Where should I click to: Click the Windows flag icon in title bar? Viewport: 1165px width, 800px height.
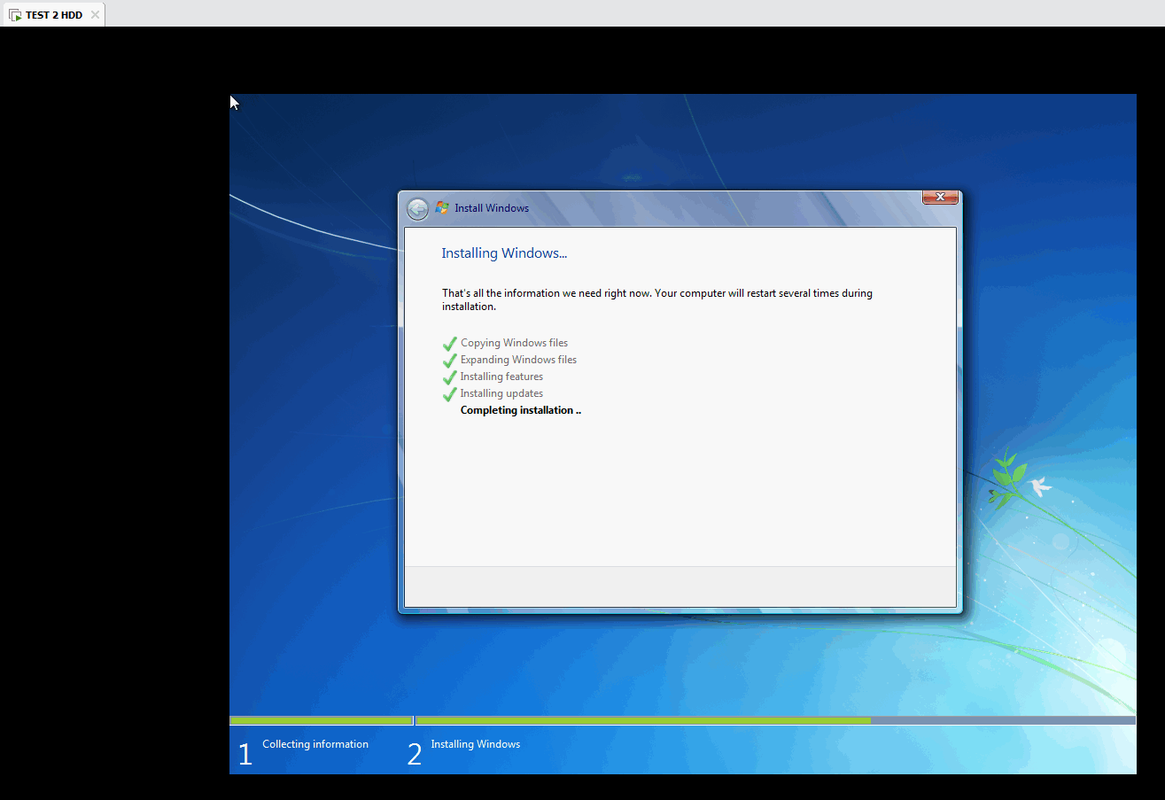click(x=442, y=208)
